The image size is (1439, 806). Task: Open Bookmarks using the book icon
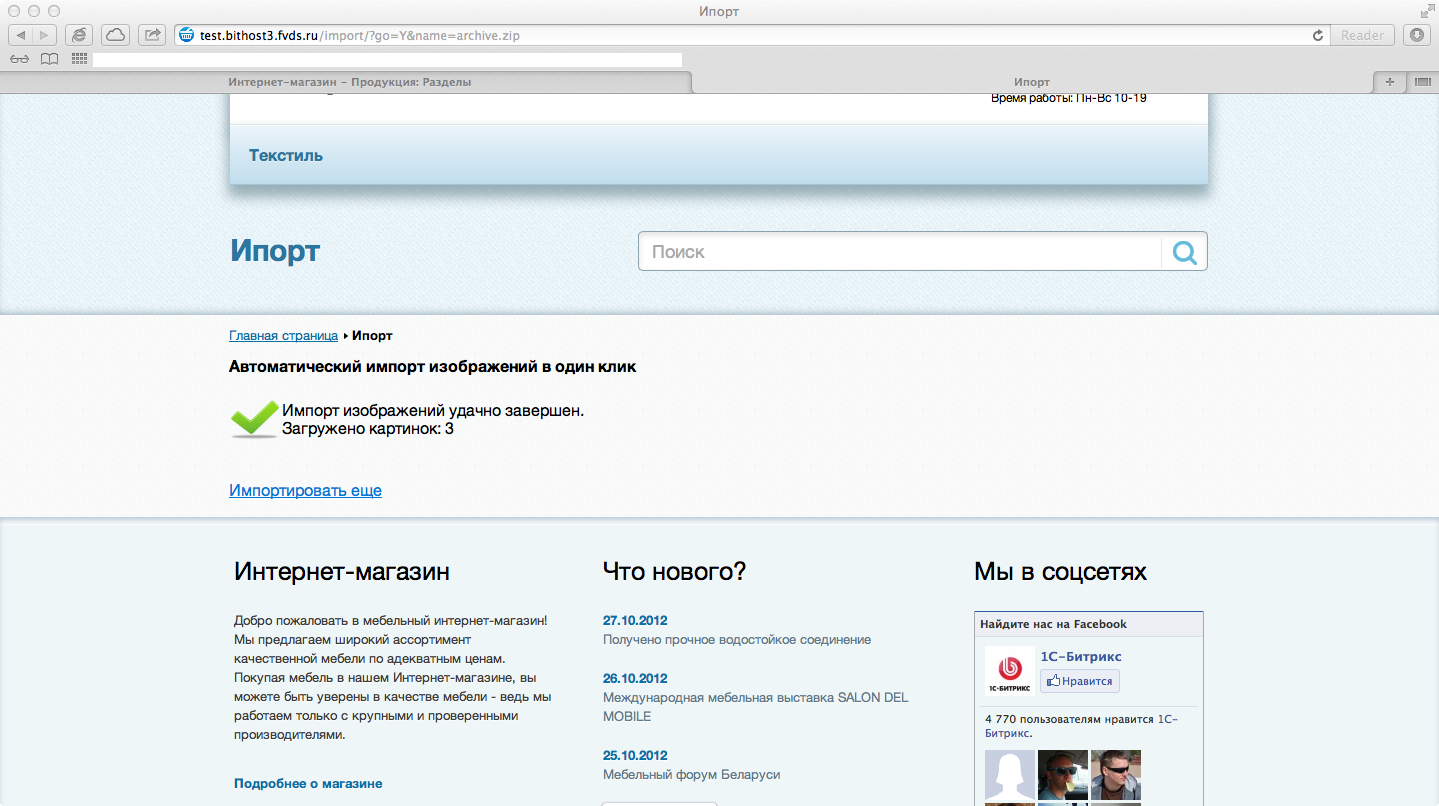[48, 58]
